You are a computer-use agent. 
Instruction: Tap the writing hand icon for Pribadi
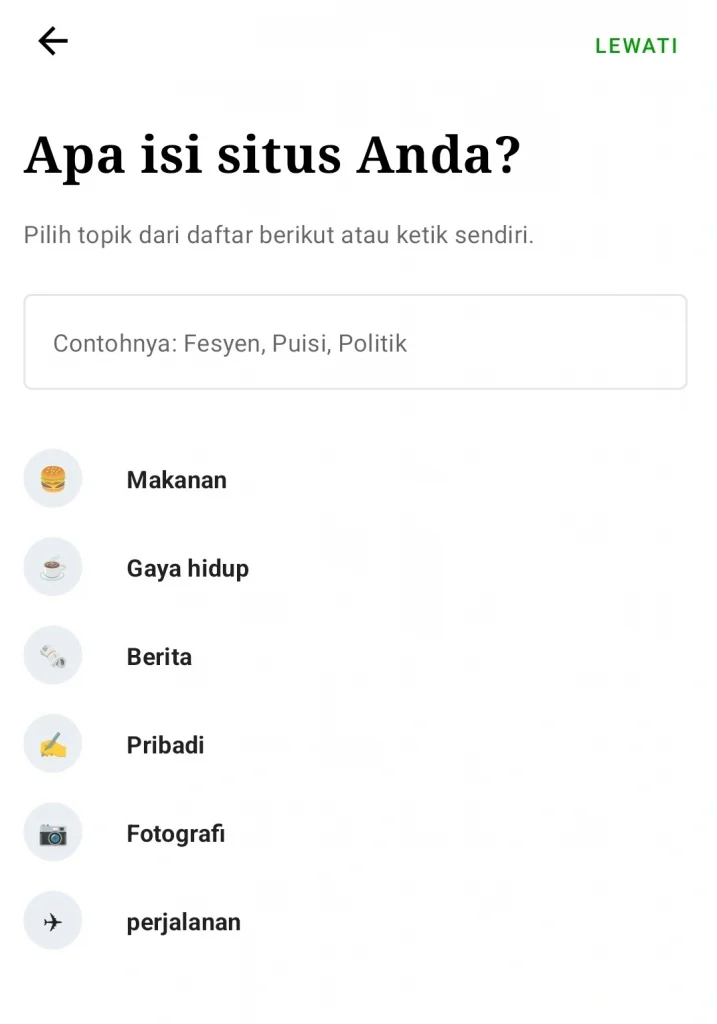(x=53, y=744)
